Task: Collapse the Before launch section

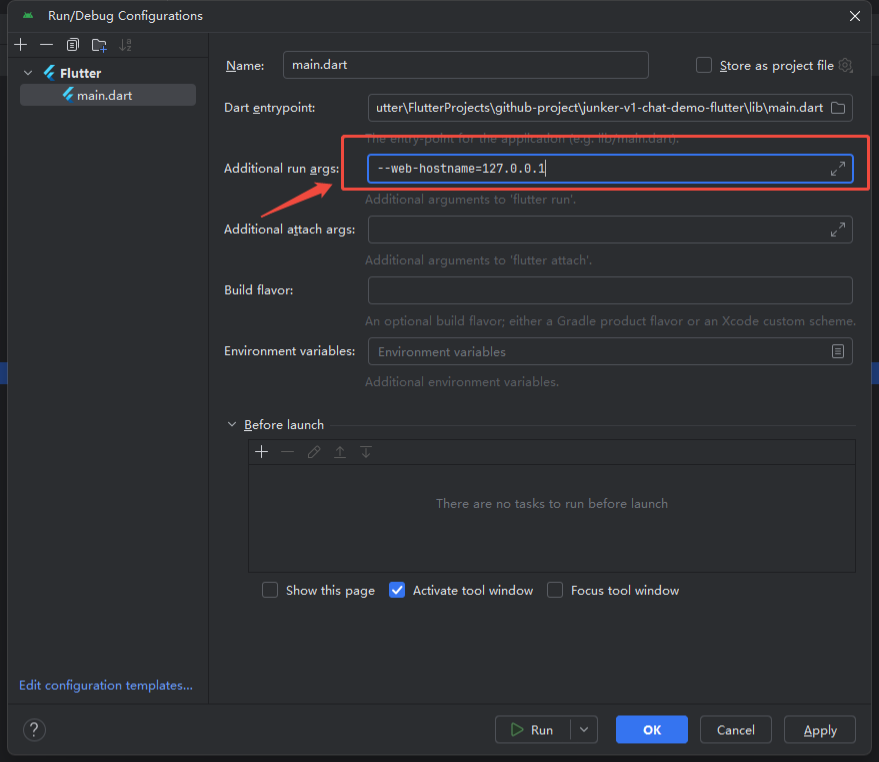Action: pyautogui.click(x=233, y=424)
